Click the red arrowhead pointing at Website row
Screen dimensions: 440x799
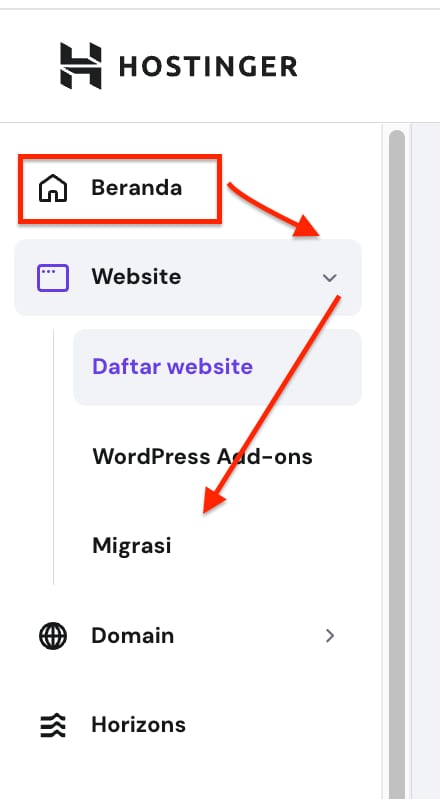tap(307, 226)
